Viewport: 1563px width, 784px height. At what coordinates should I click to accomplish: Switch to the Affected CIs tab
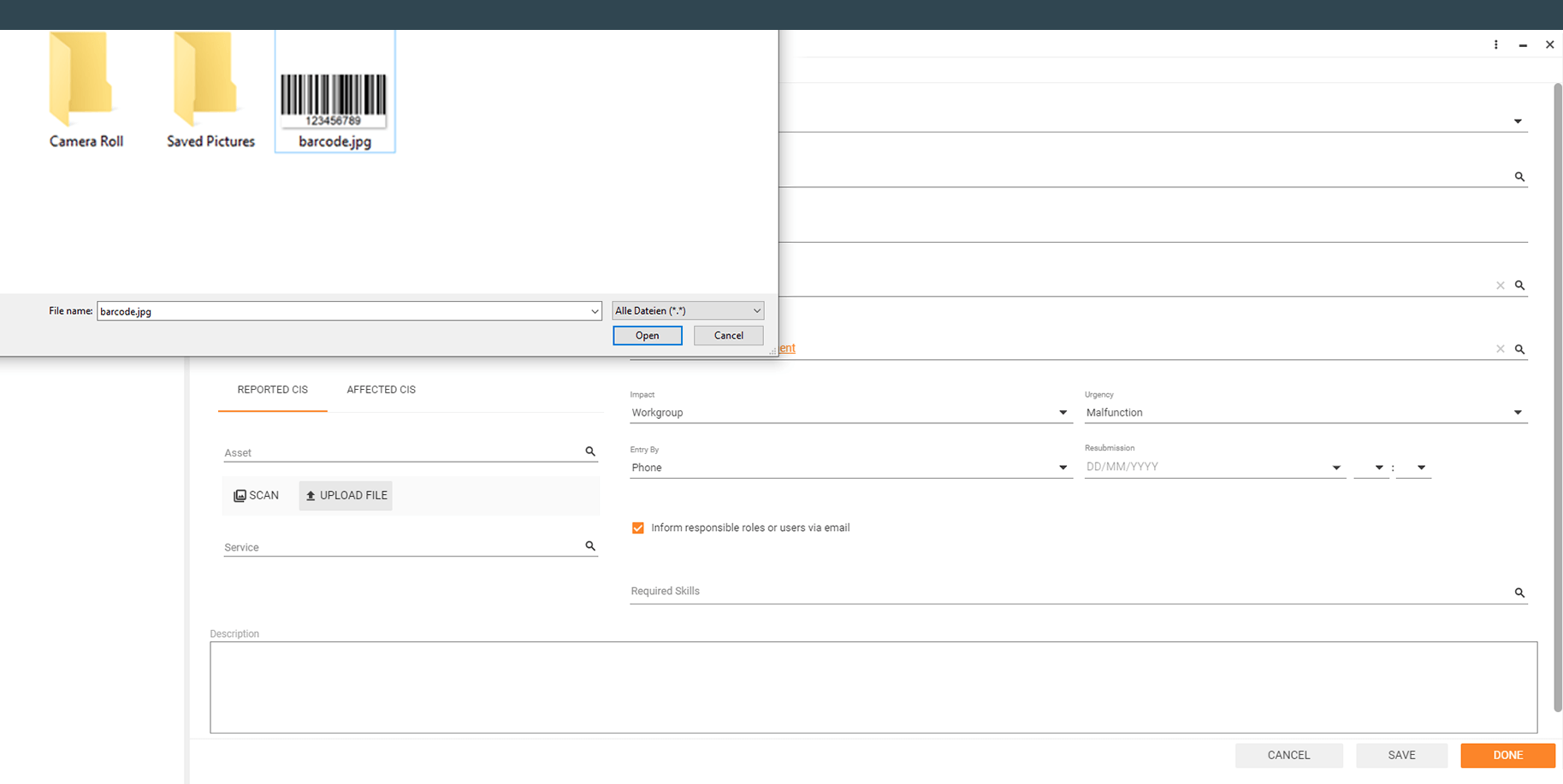click(381, 390)
